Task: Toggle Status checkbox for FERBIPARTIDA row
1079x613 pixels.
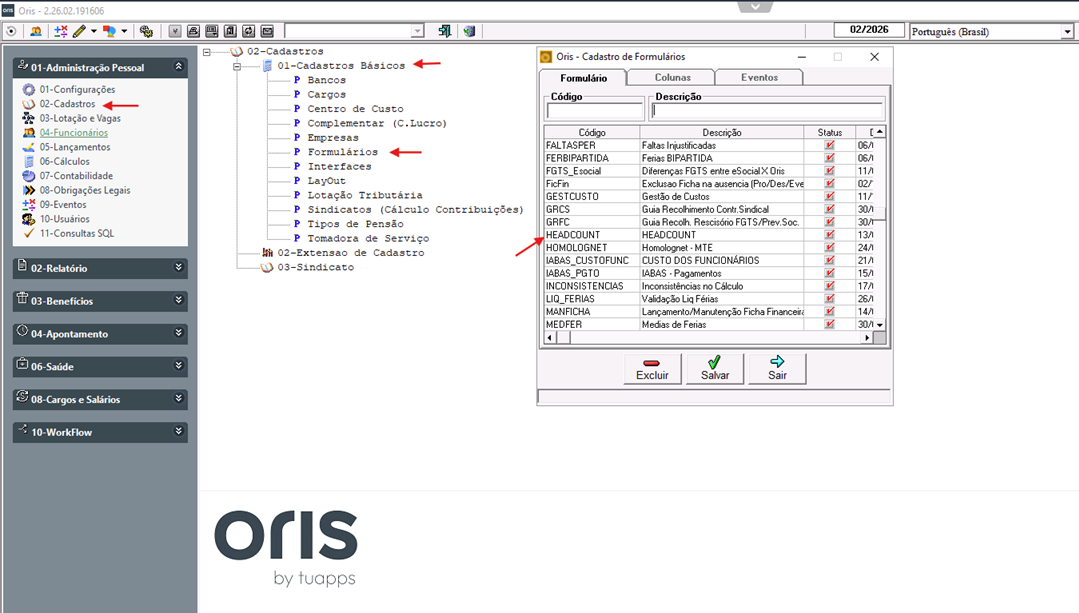Action: [x=829, y=158]
